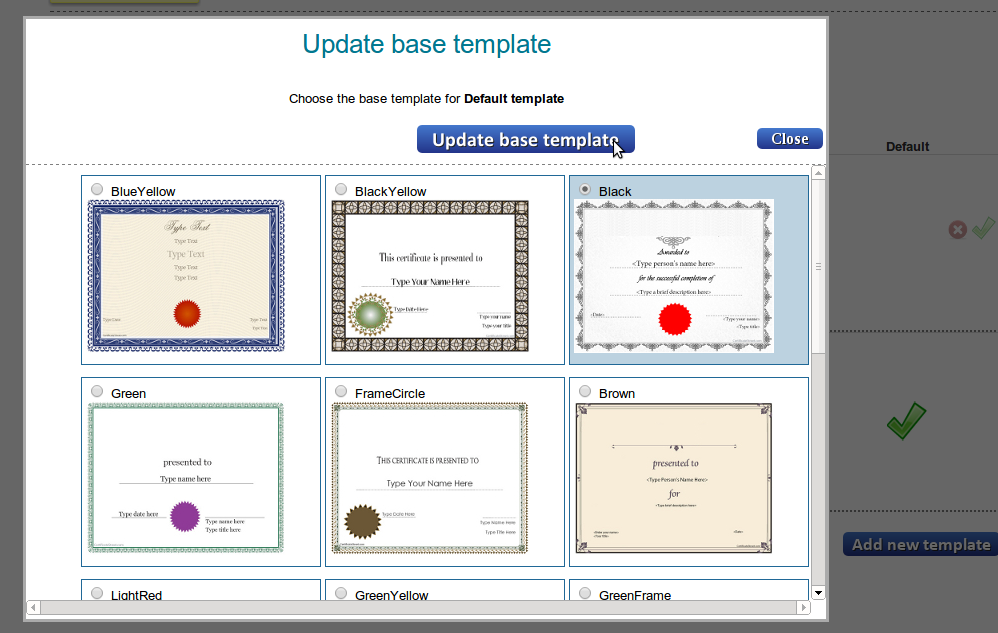Click the vertical scrollbar down arrow
This screenshot has width=998, height=633.
[x=819, y=592]
